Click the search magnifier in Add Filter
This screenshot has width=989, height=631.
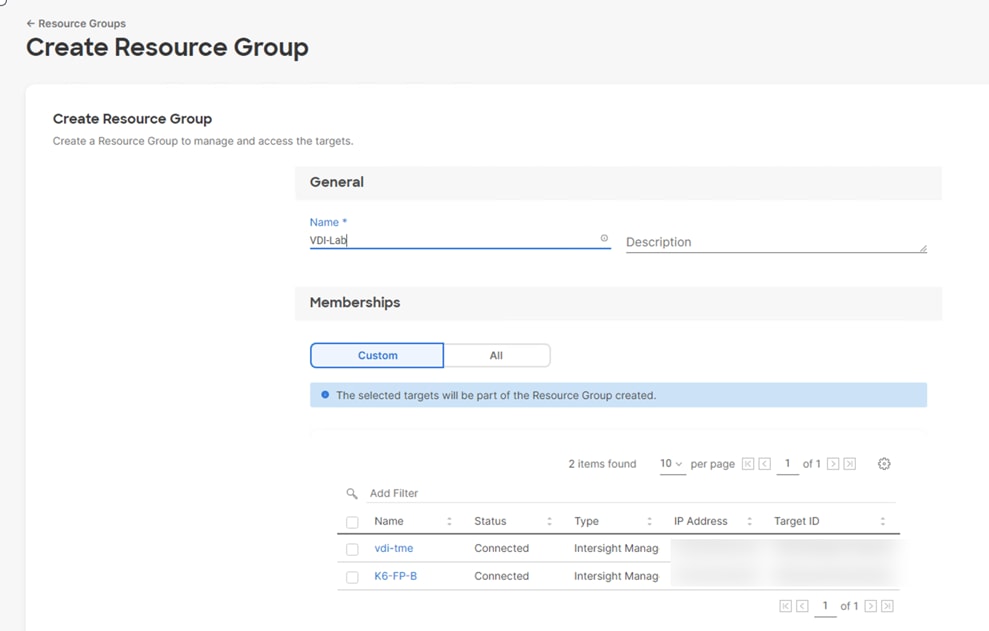coord(352,493)
